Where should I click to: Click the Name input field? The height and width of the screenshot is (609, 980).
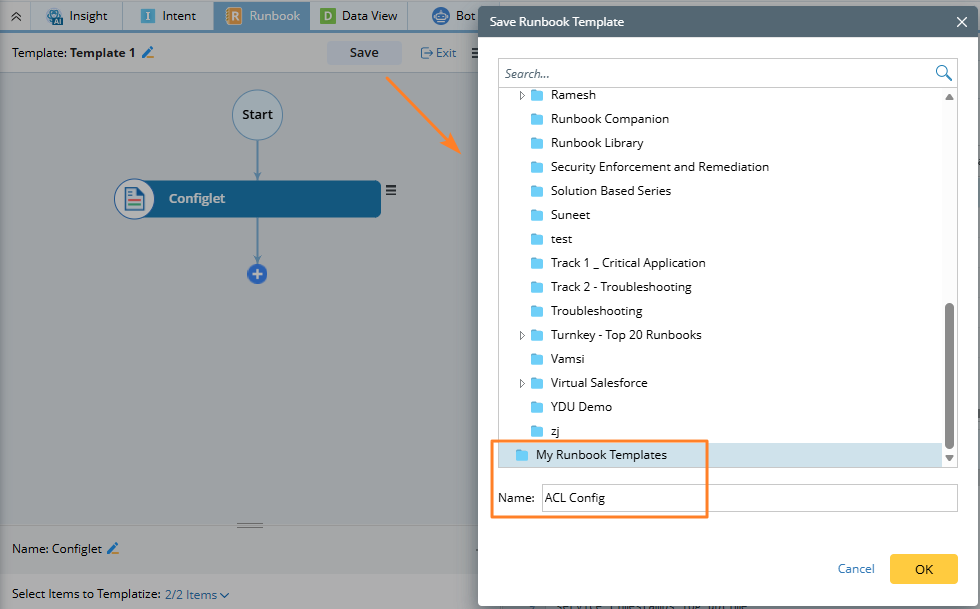point(749,498)
